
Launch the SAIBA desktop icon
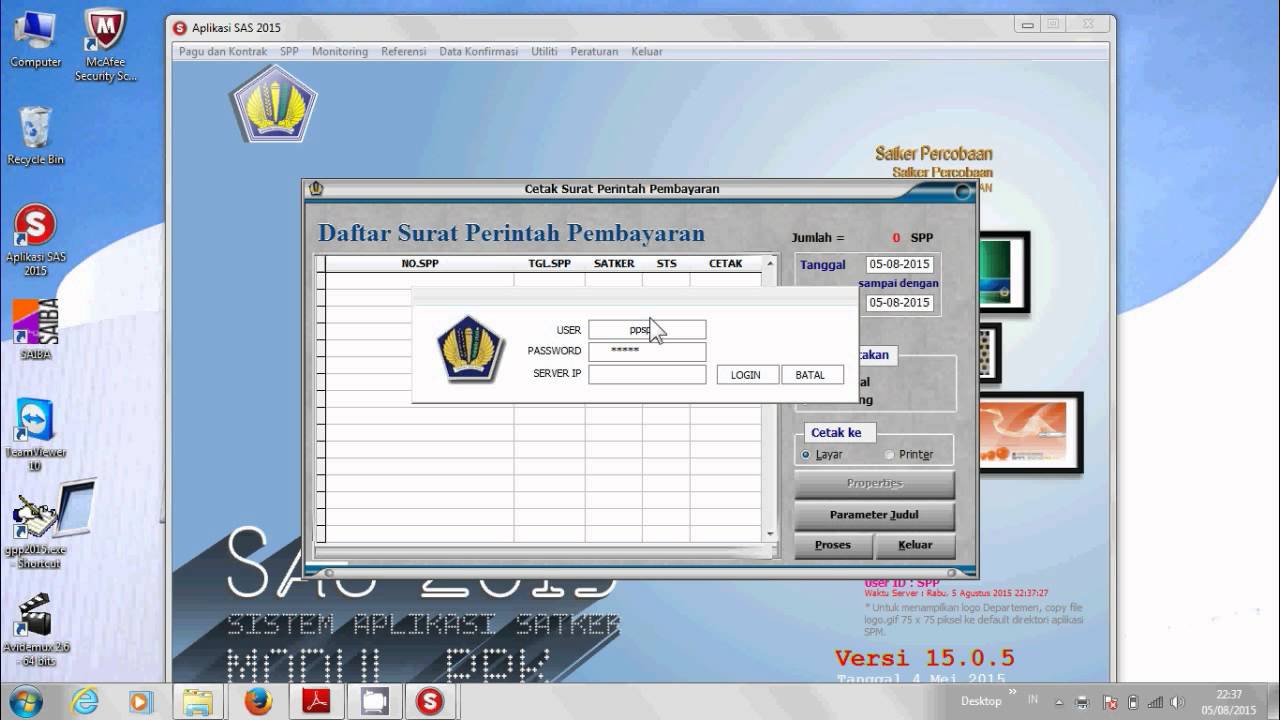[x=36, y=328]
